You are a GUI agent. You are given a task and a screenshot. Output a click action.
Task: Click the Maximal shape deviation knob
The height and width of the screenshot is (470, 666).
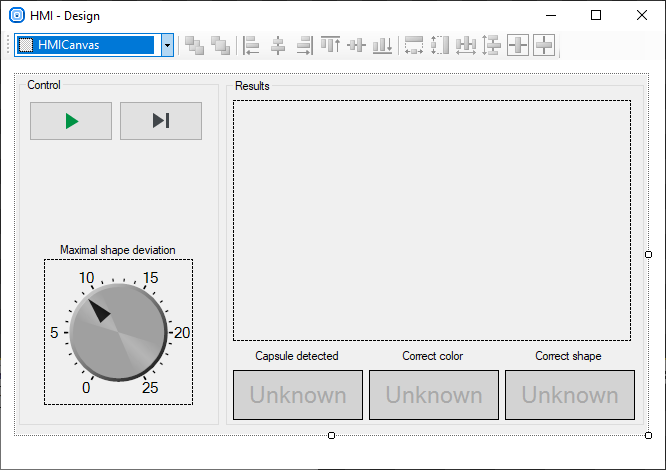pos(118,332)
